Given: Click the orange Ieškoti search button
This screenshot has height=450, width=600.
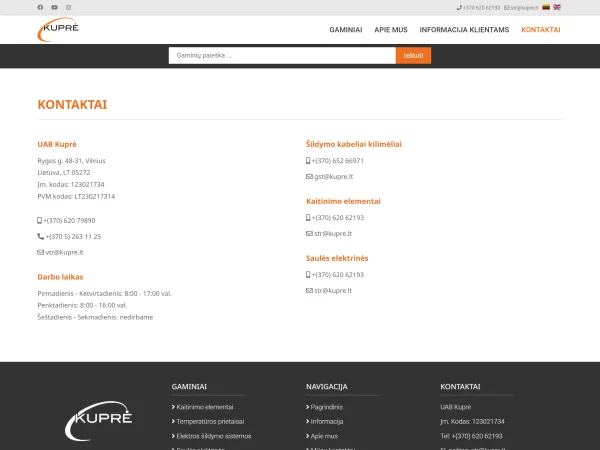Looking at the screenshot, I should [x=413, y=55].
